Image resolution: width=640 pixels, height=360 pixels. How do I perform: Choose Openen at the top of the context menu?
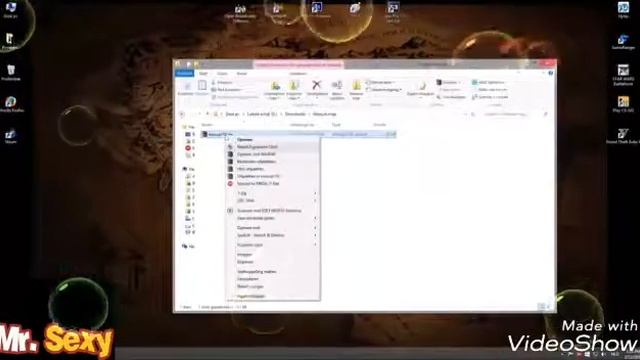pos(273,140)
